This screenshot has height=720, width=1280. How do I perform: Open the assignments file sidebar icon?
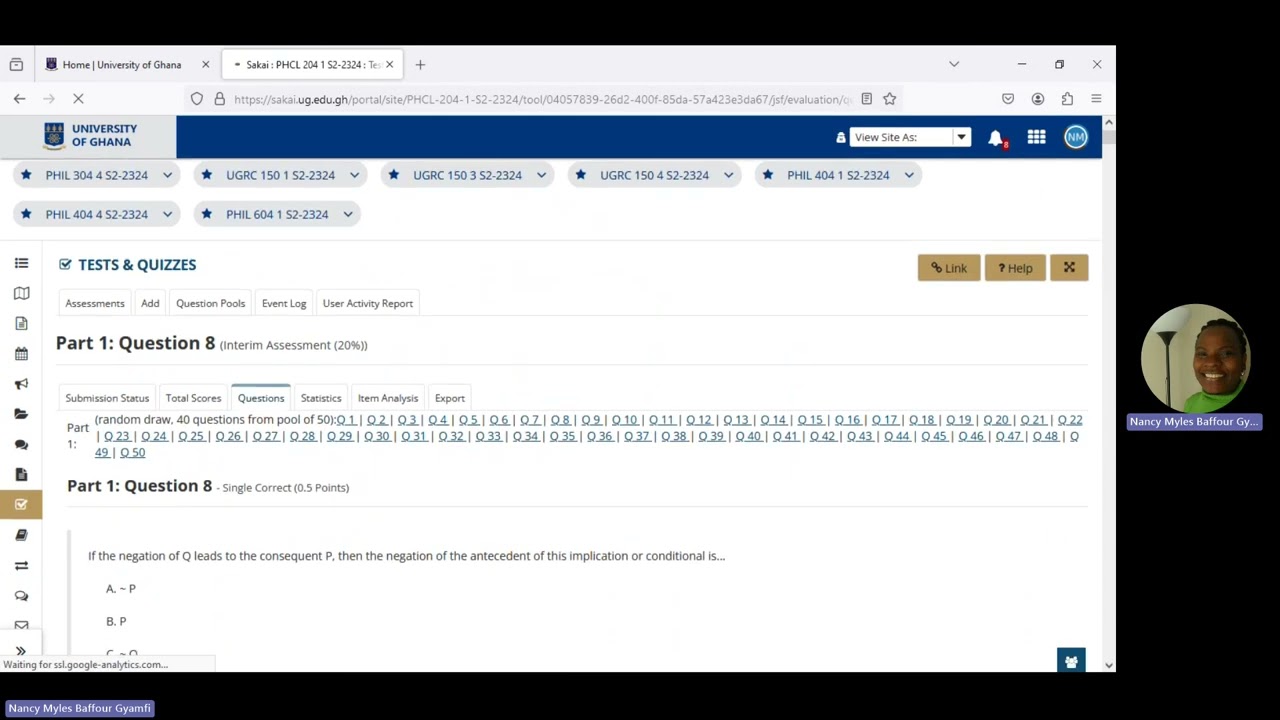click(21, 474)
